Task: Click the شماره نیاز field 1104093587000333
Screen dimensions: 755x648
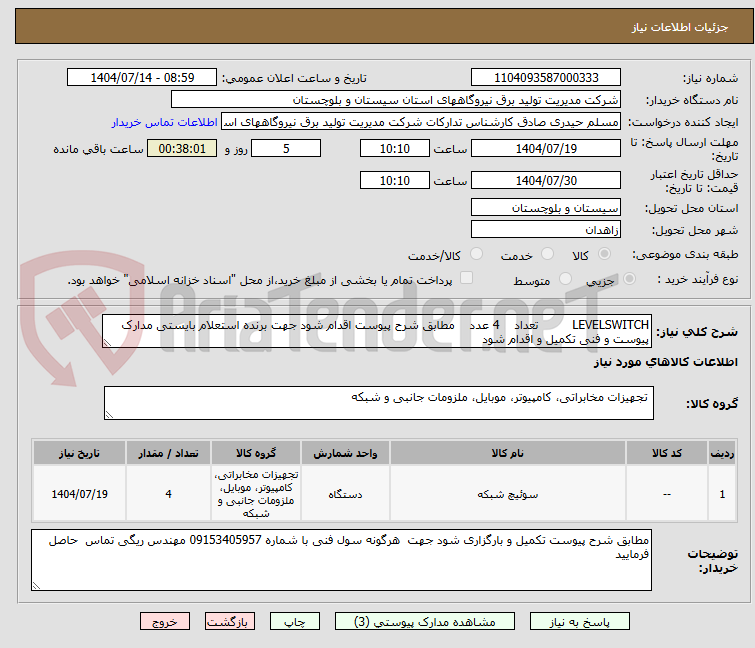Action: 546,78
